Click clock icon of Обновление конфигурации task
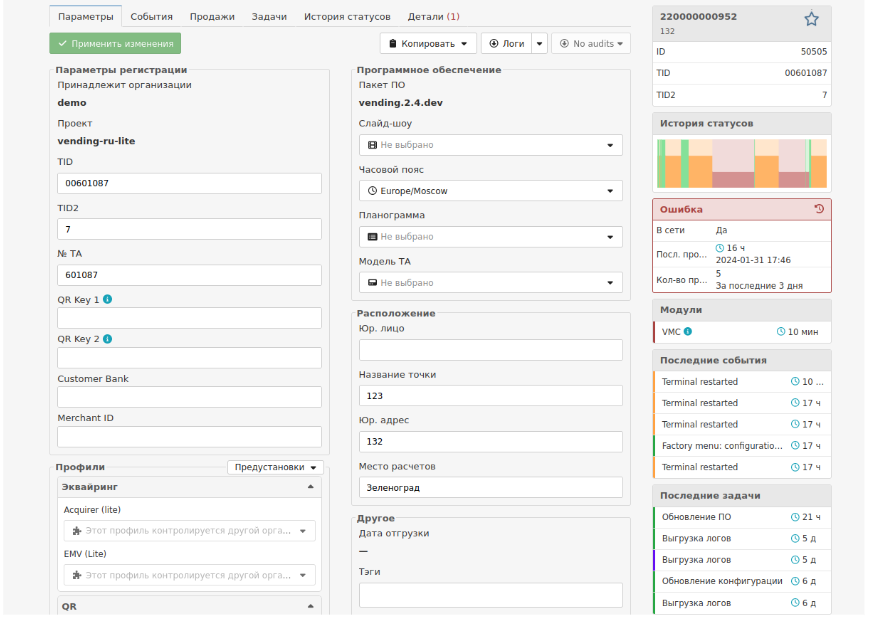This screenshot has height=617, width=870. coord(795,581)
